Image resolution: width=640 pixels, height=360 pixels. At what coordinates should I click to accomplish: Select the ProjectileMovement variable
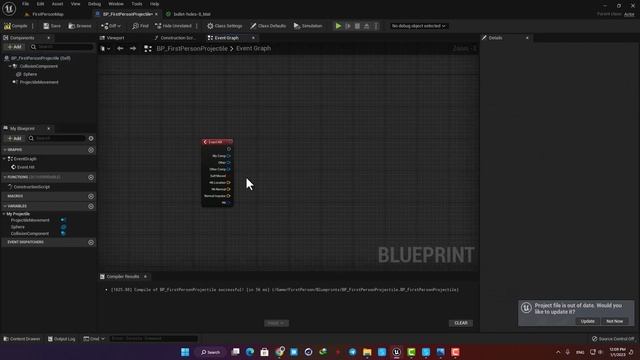(30, 220)
